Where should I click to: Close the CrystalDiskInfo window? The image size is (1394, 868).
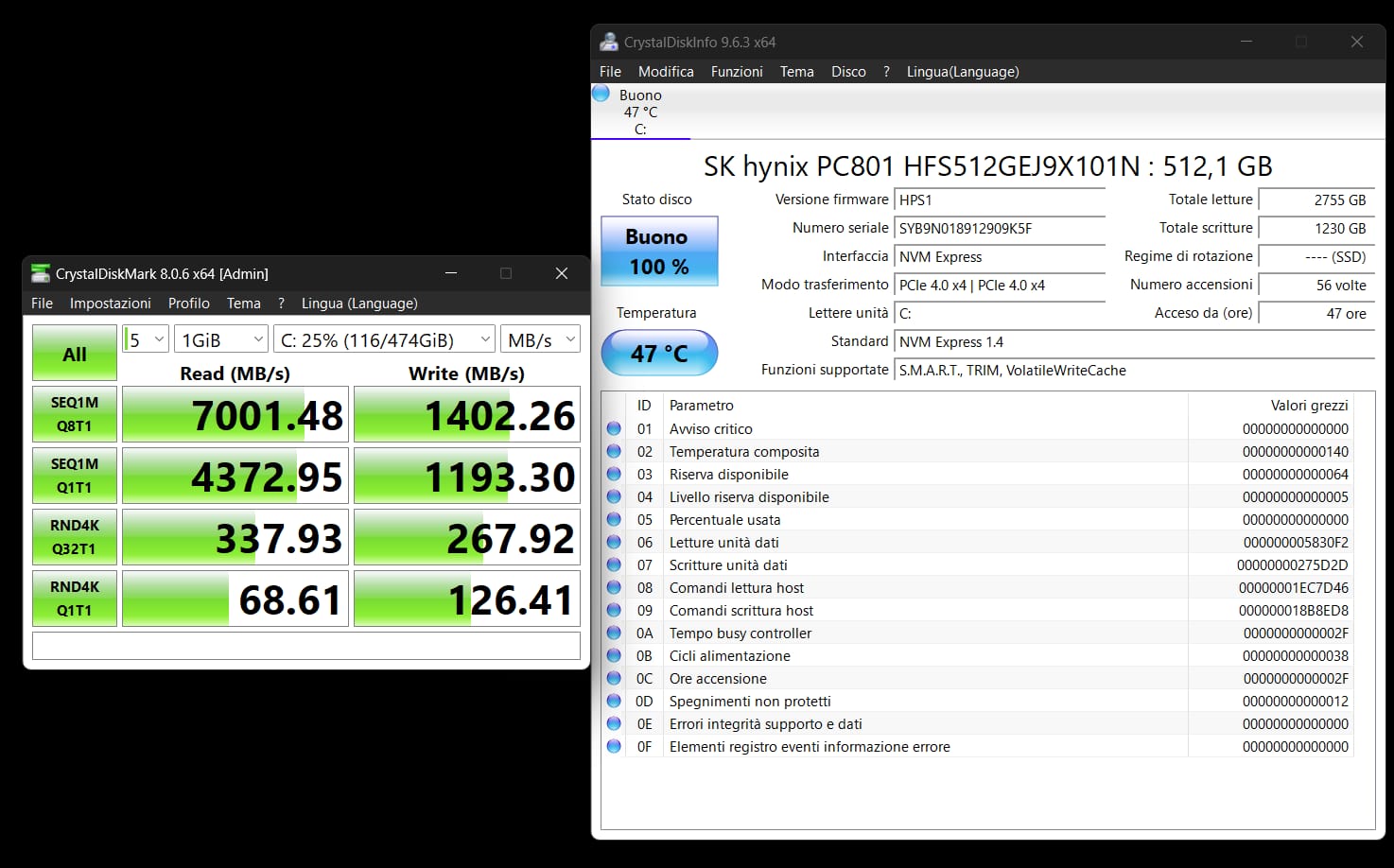(x=1357, y=42)
